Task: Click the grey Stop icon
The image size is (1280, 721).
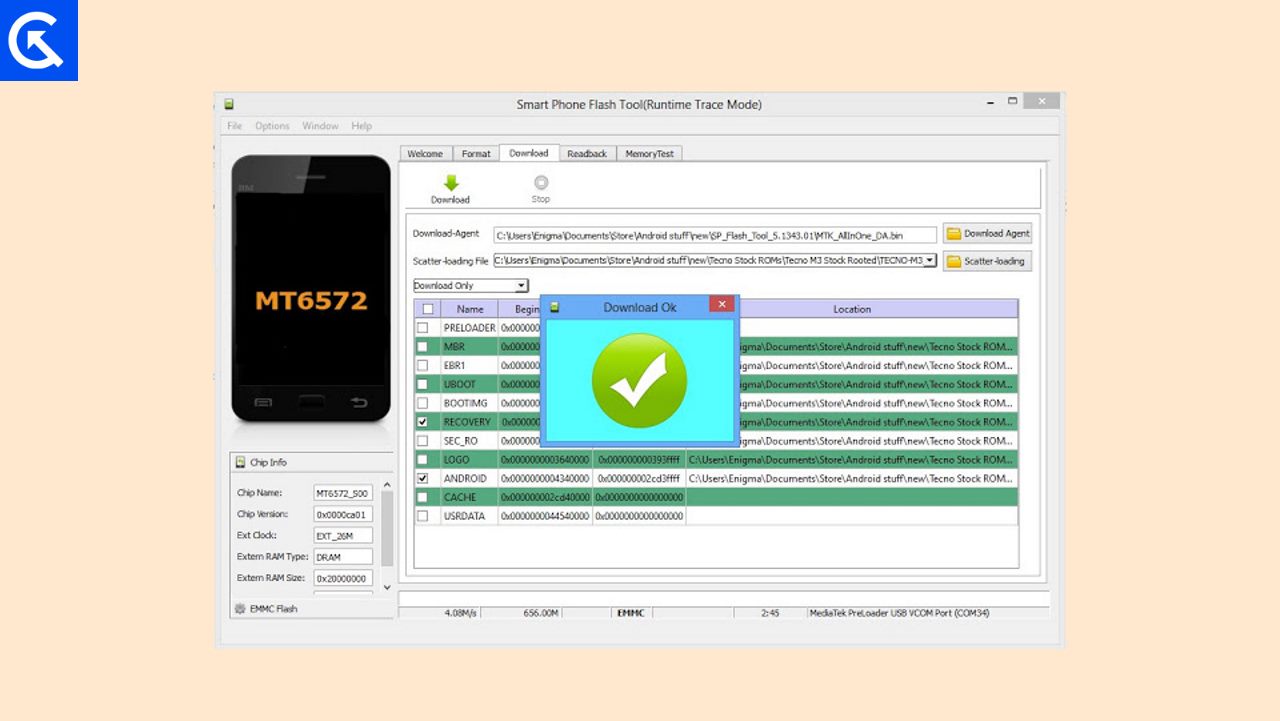Action: click(541, 182)
